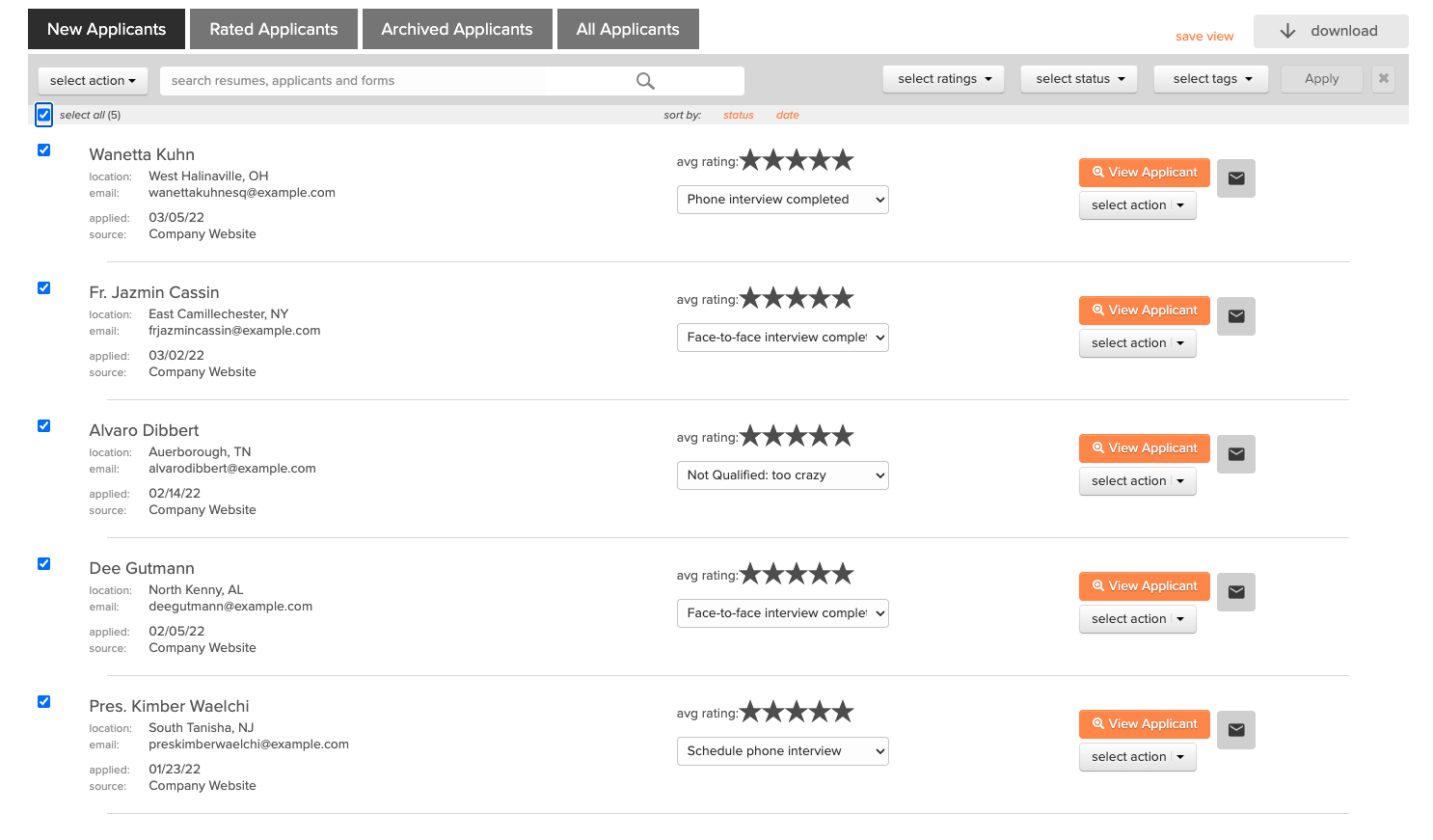
Task: Open the bulk select action dropdown
Action: (93, 81)
